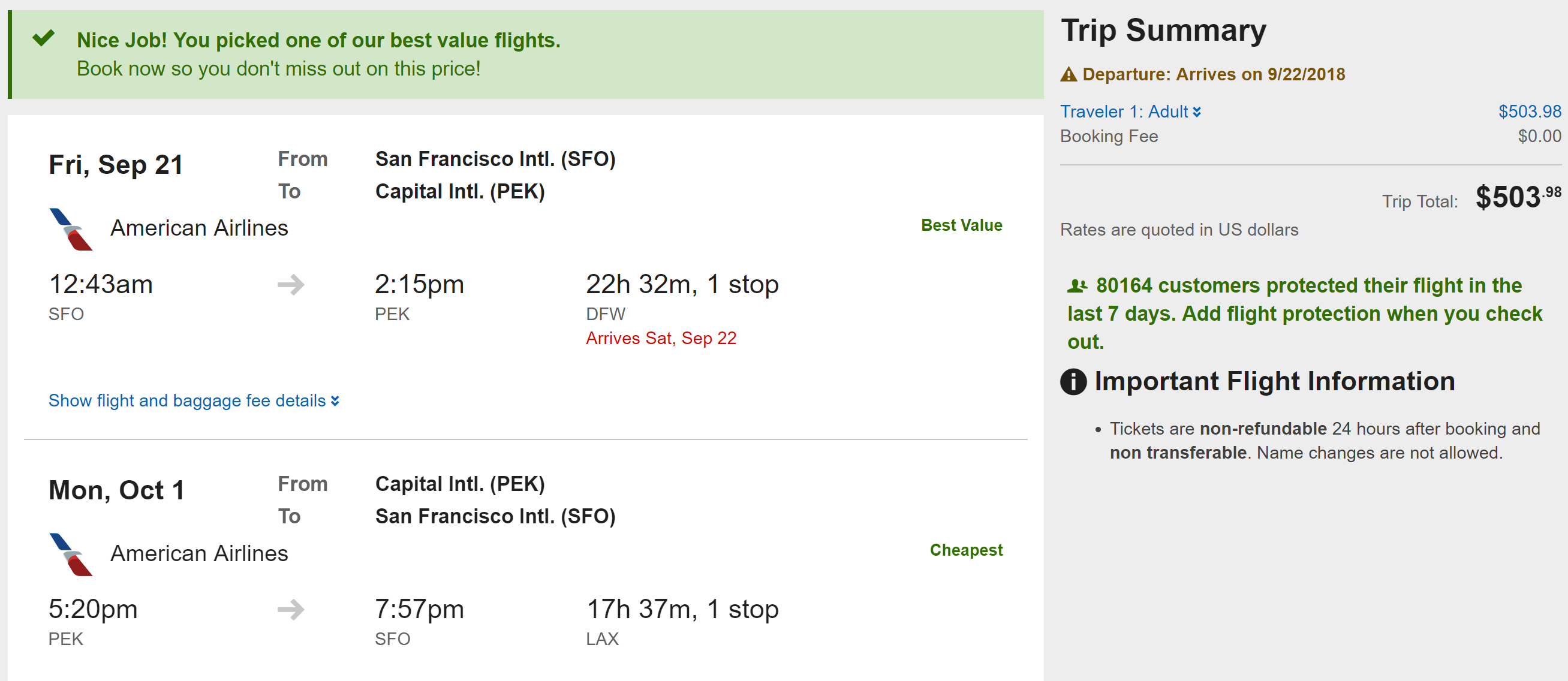
Task: Click the Best Value label
Action: 961,225
